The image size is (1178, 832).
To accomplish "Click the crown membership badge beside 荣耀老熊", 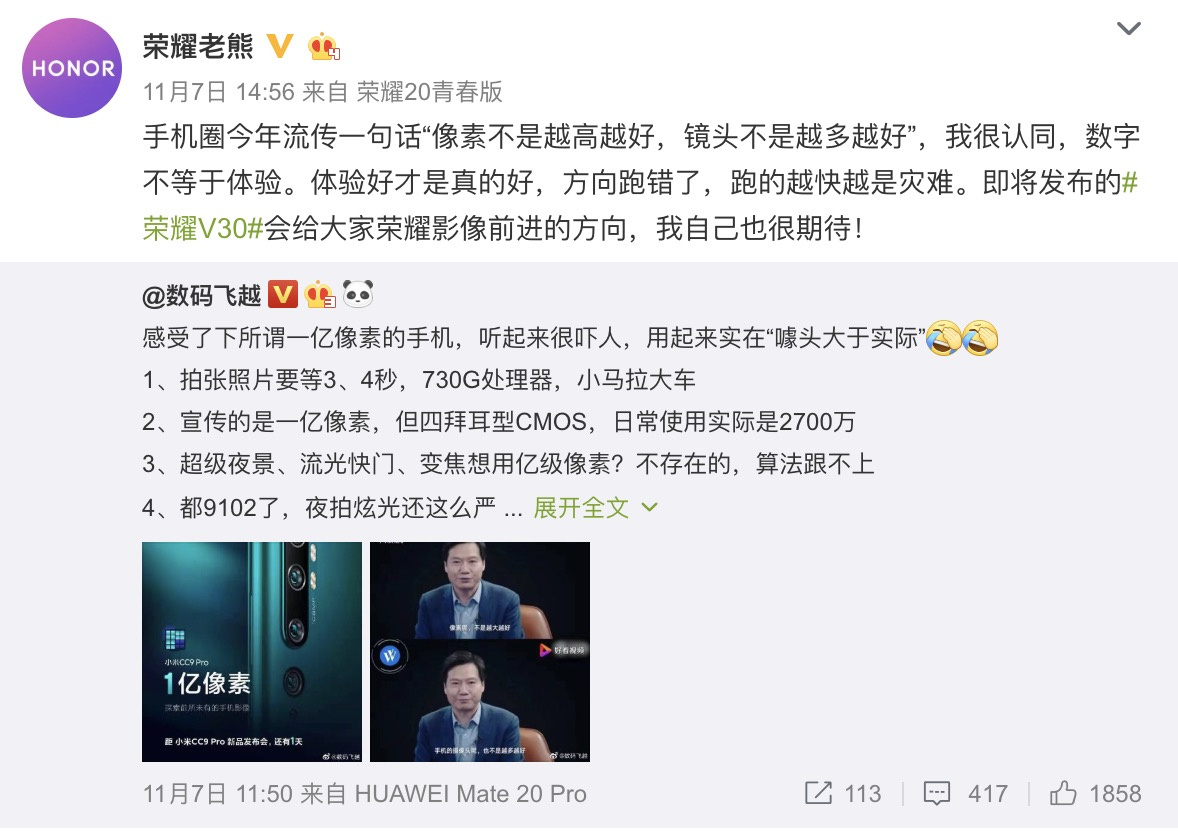I will tap(324, 47).
